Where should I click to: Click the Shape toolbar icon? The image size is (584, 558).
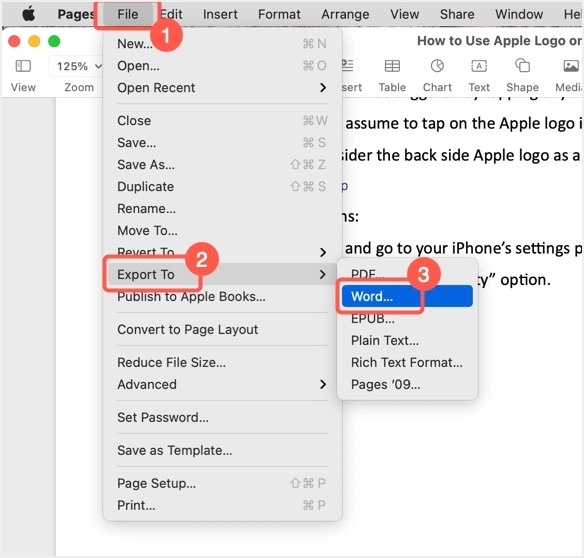click(522, 66)
